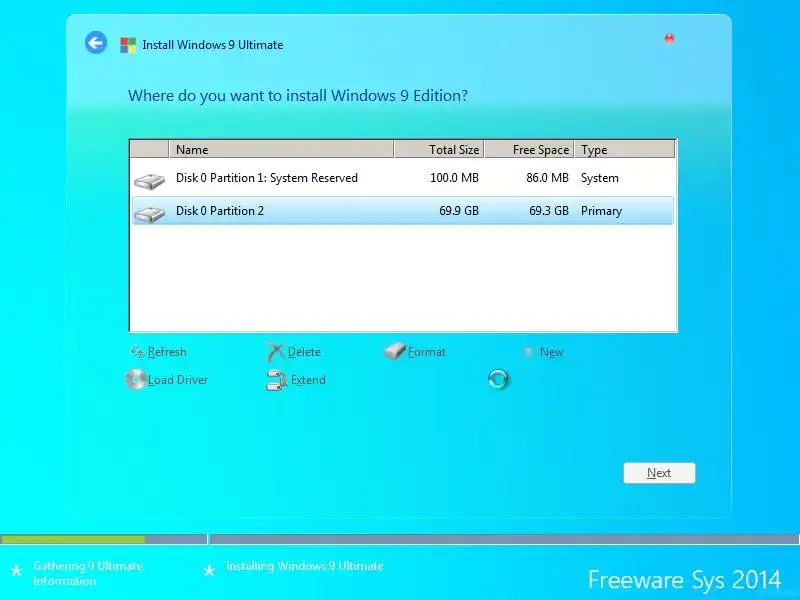800x600 pixels.
Task: Click the System type cell
Action: coord(599,178)
